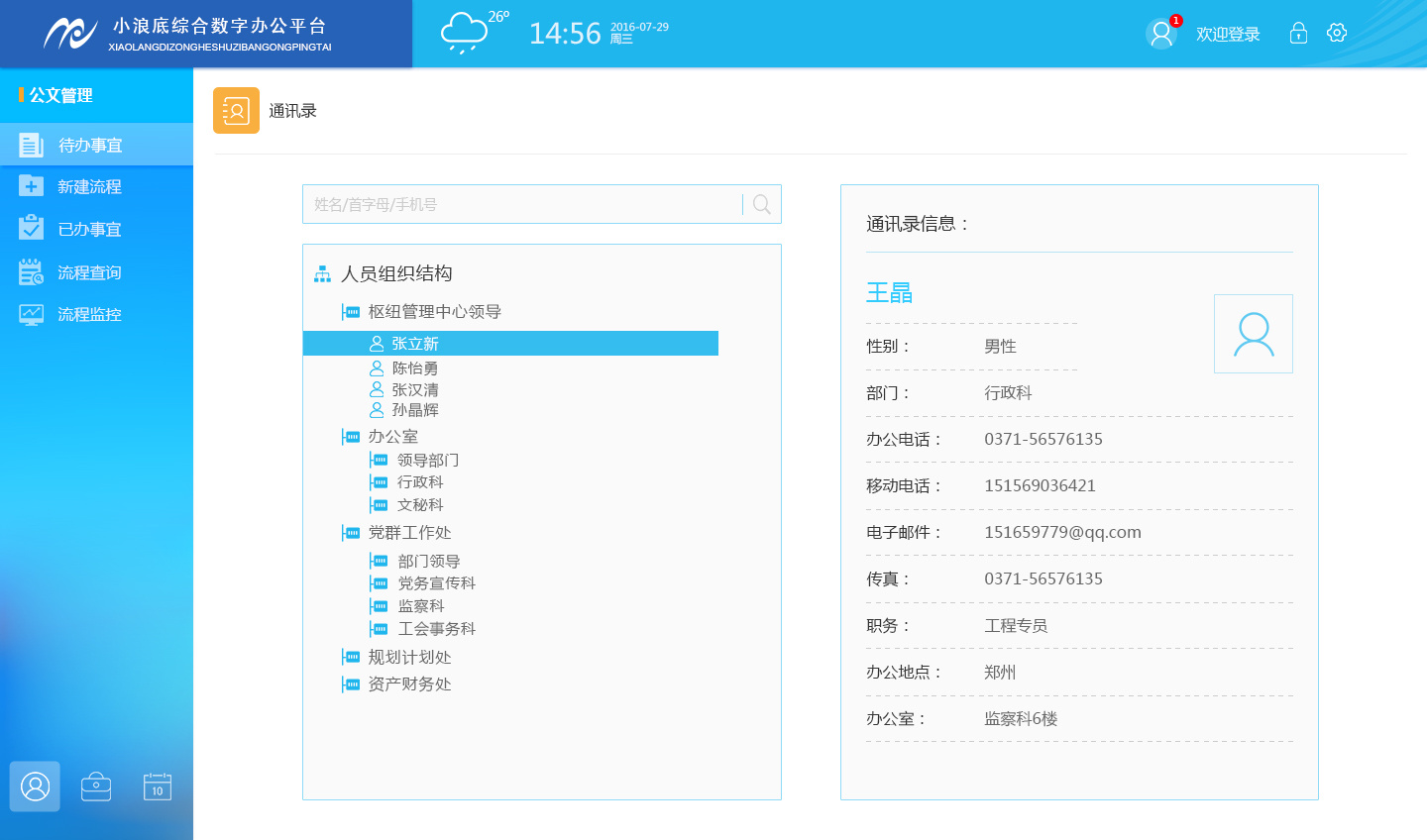Select contact 孙晶辉 in tree
Image resolution: width=1427 pixels, height=840 pixels.
pyautogui.click(x=415, y=409)
